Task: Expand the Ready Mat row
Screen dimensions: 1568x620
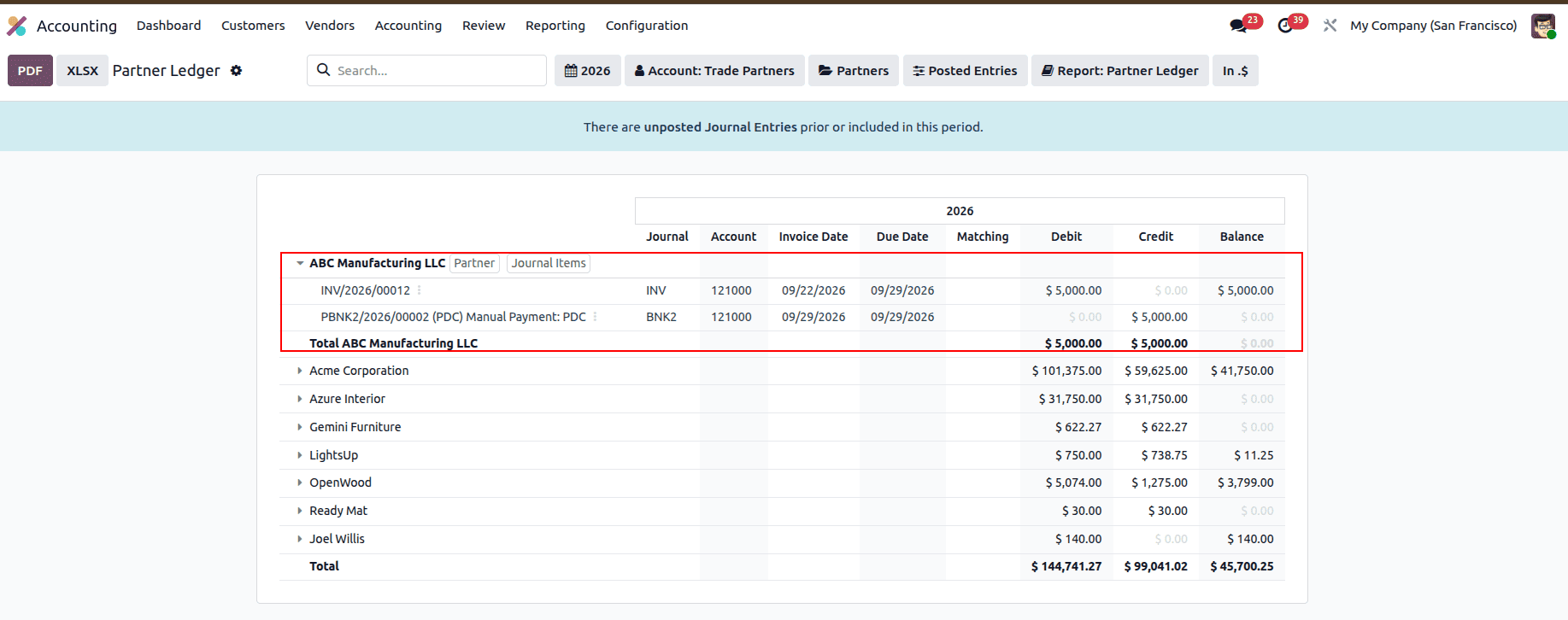Action: [x=300, y=511]
